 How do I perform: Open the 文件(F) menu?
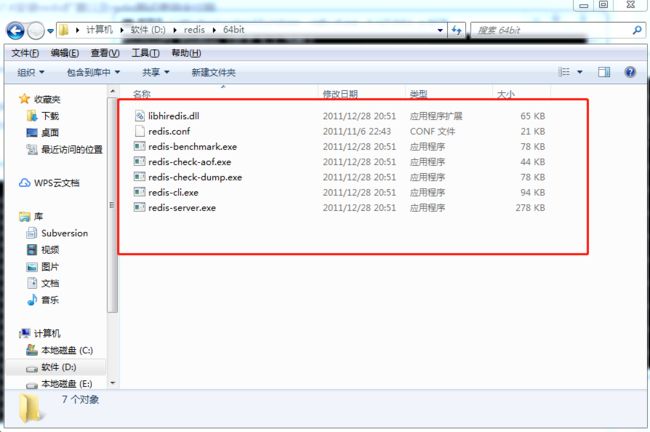click(x=25, y=53)
